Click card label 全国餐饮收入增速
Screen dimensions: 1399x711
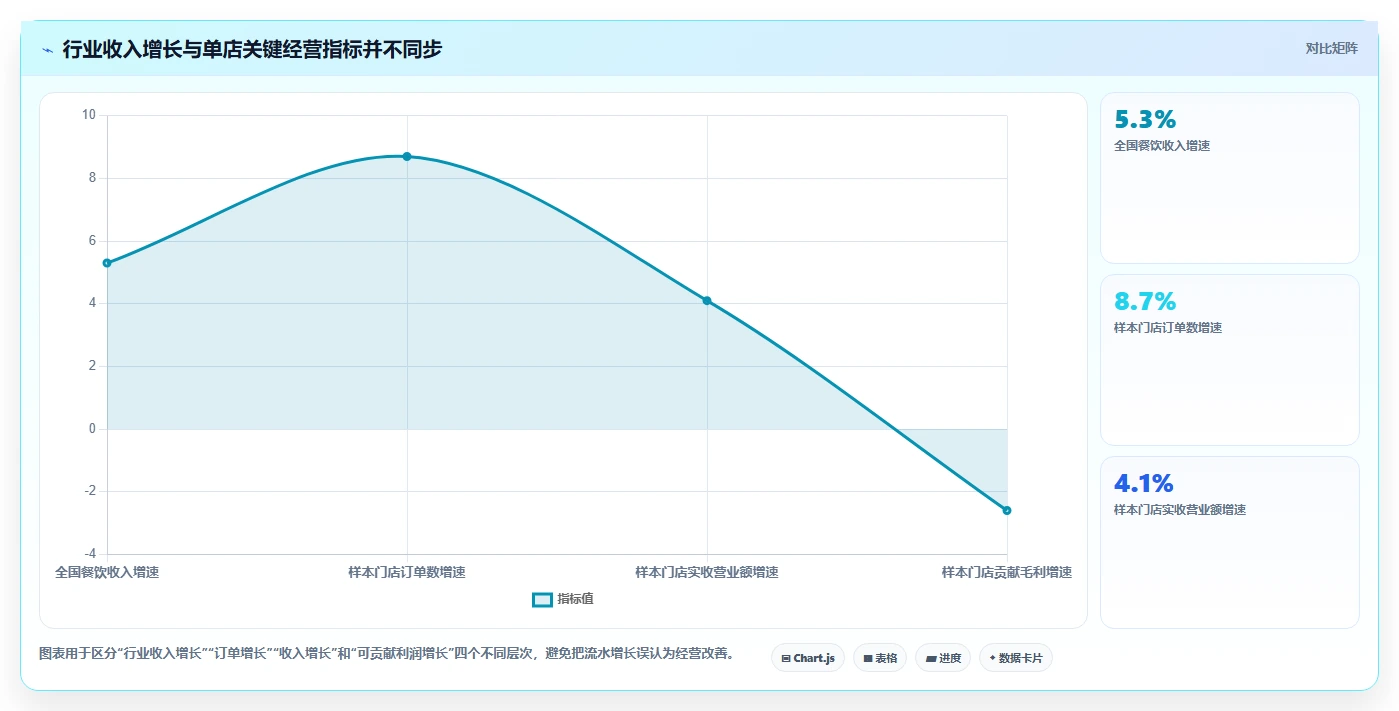tap(1162, 146)
